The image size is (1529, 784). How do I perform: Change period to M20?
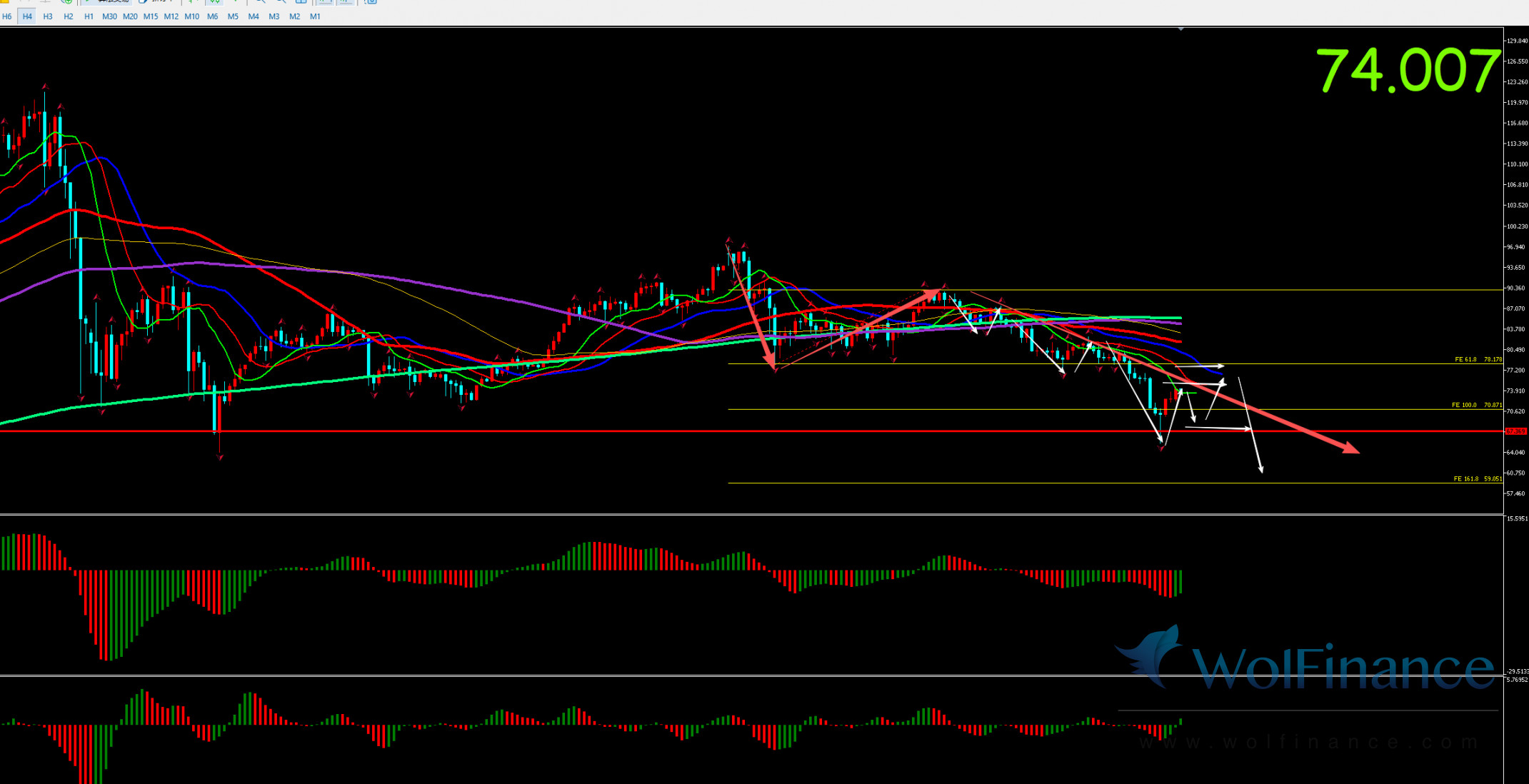130,16
